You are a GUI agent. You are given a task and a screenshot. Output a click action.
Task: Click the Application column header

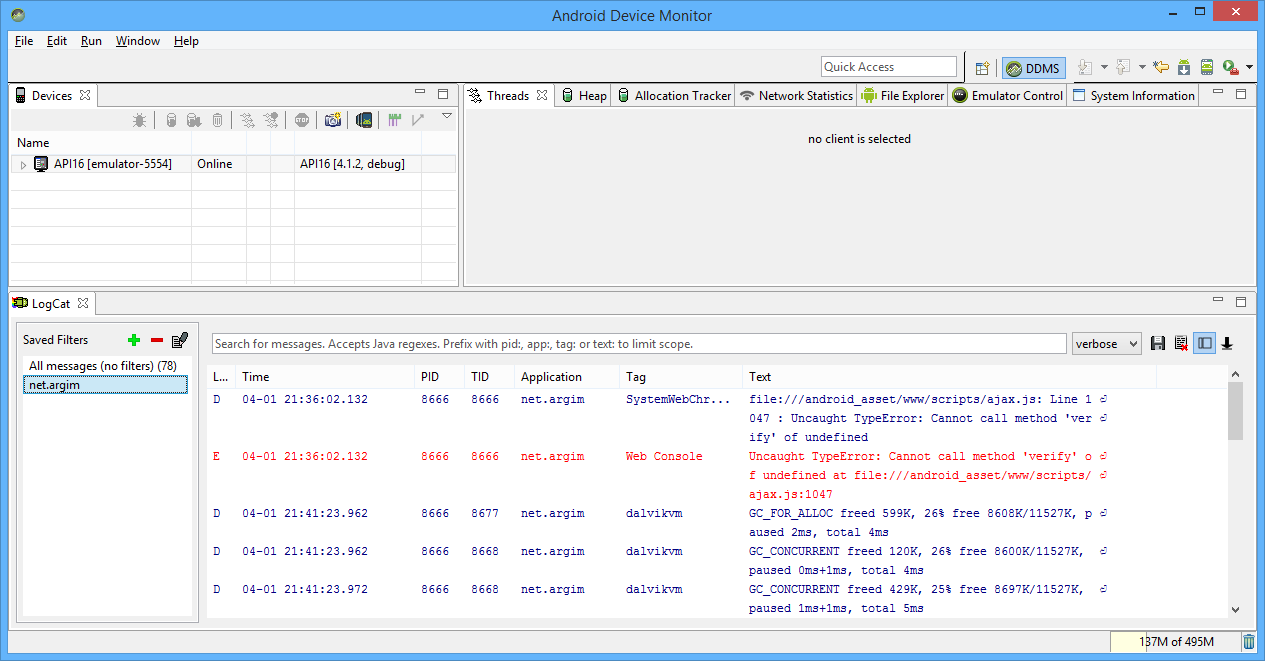[567, 377]
